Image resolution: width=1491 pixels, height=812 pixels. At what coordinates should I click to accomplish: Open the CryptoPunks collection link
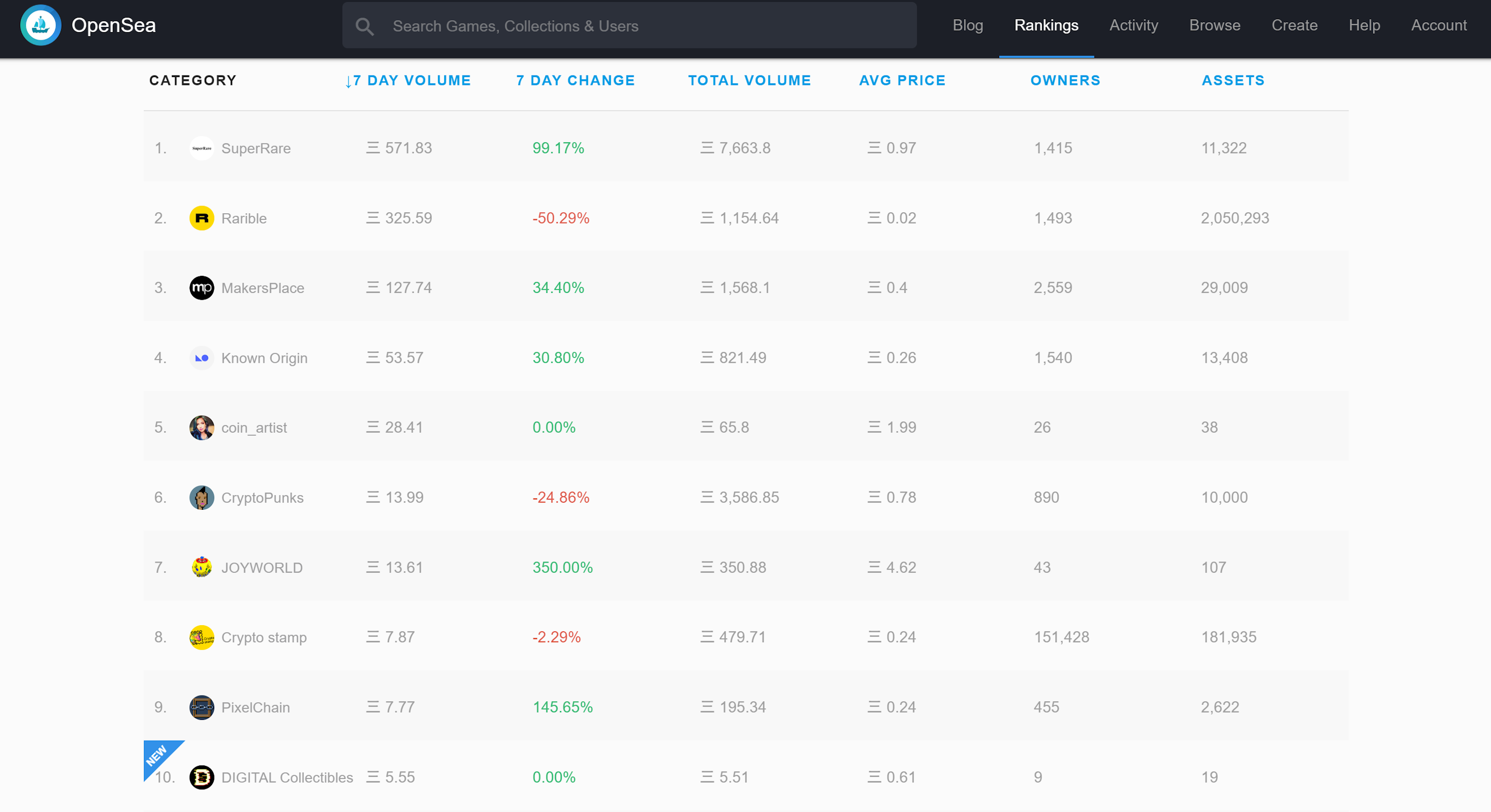262,498
